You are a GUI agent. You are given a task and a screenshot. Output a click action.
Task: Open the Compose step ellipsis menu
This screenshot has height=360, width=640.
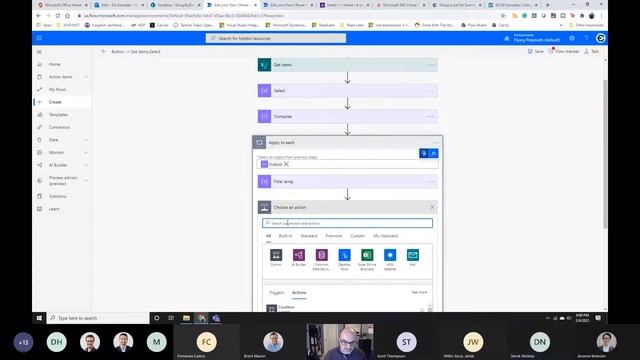click(x=431, y=116)
